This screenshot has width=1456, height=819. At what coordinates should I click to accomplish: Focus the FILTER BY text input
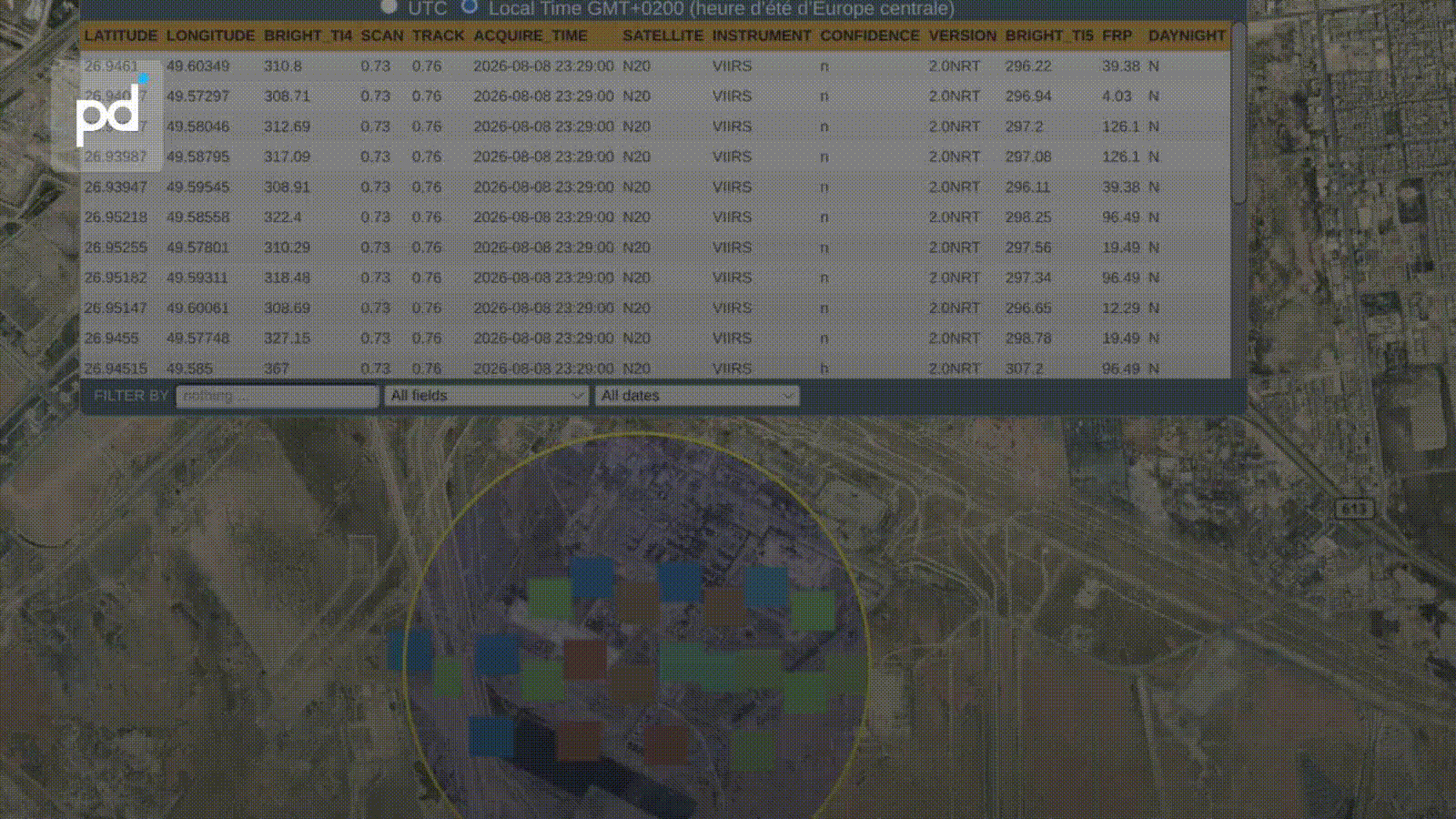point(278,396)
